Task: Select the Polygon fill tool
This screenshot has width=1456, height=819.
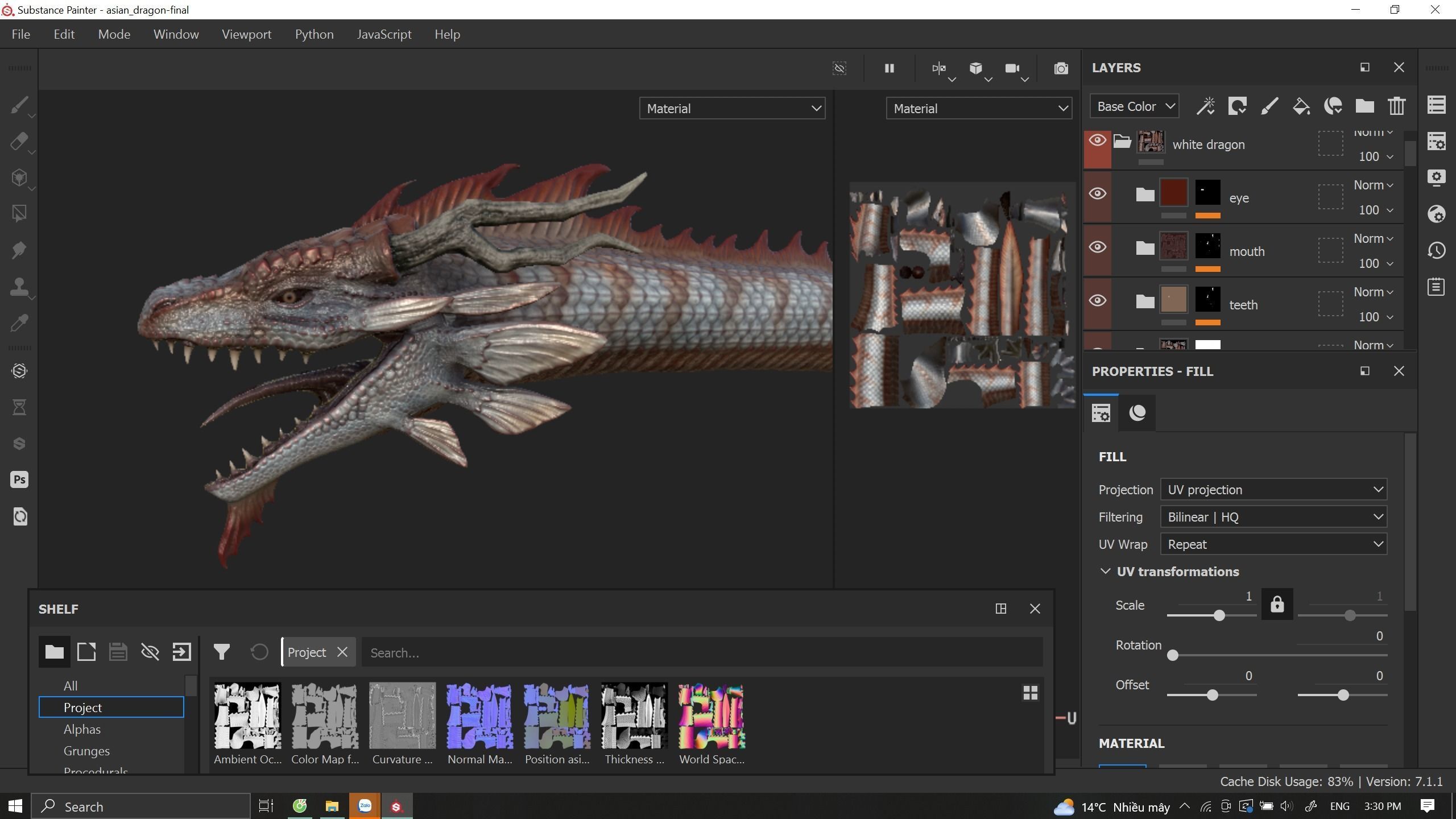Action: pos(19,214)
